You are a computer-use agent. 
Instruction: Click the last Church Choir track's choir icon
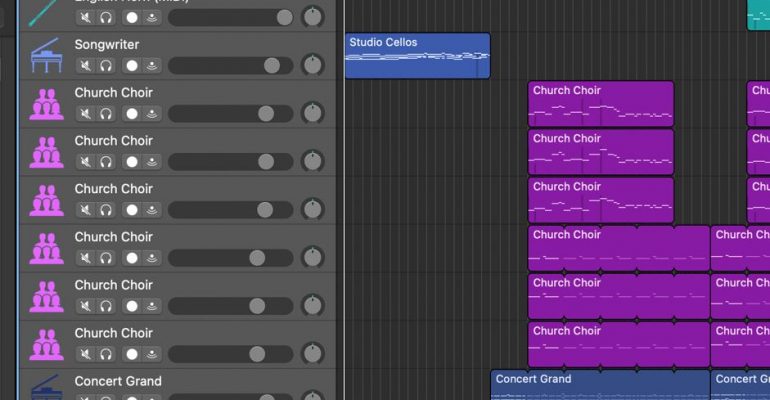[46, 344]
